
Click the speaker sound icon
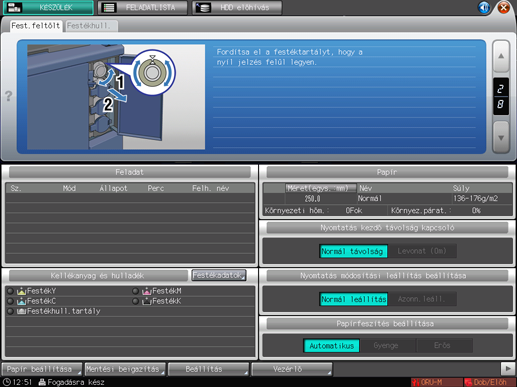[x=484, y=7]
